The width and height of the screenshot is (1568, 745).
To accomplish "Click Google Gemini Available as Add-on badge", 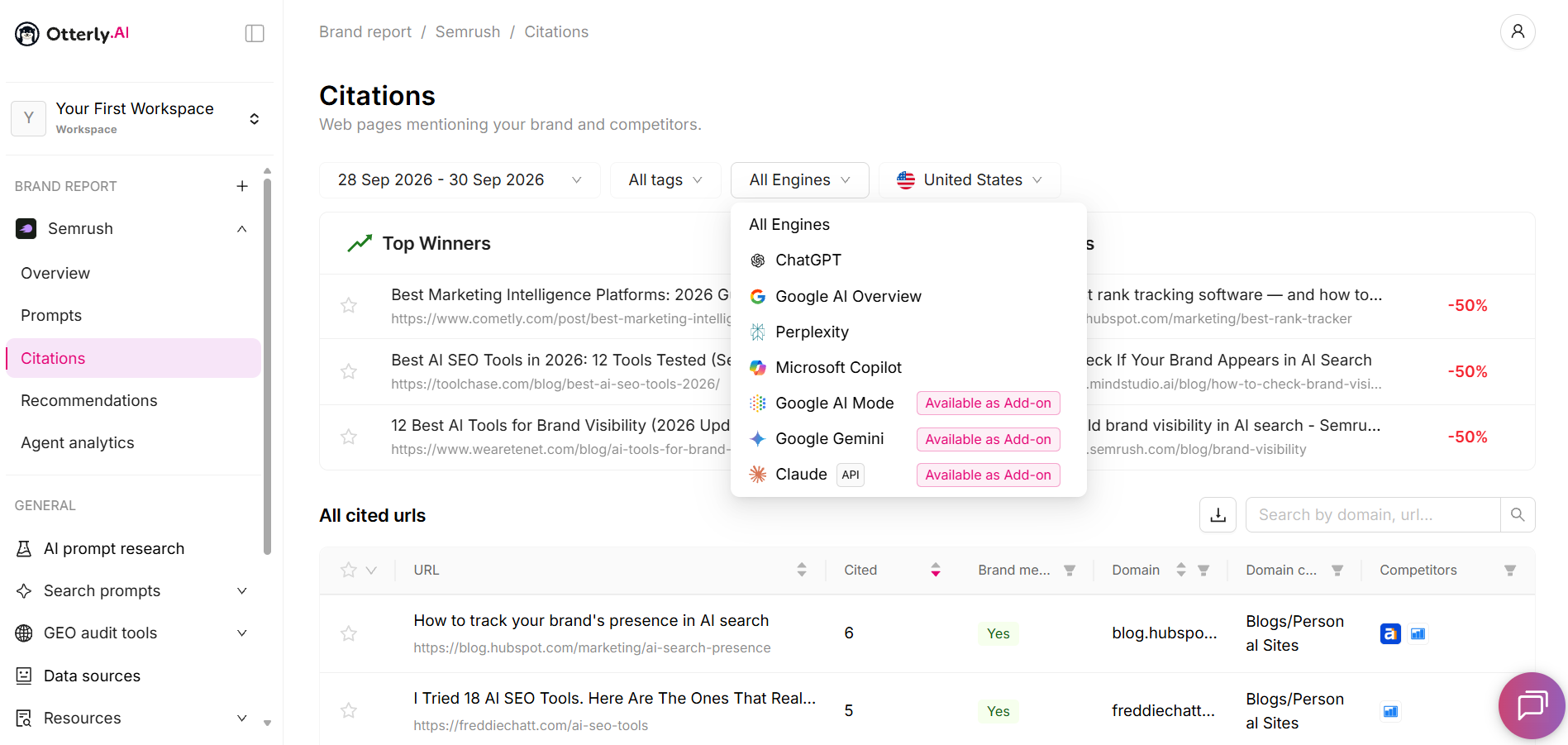I will pyautogui.click(x=988, y=439).
